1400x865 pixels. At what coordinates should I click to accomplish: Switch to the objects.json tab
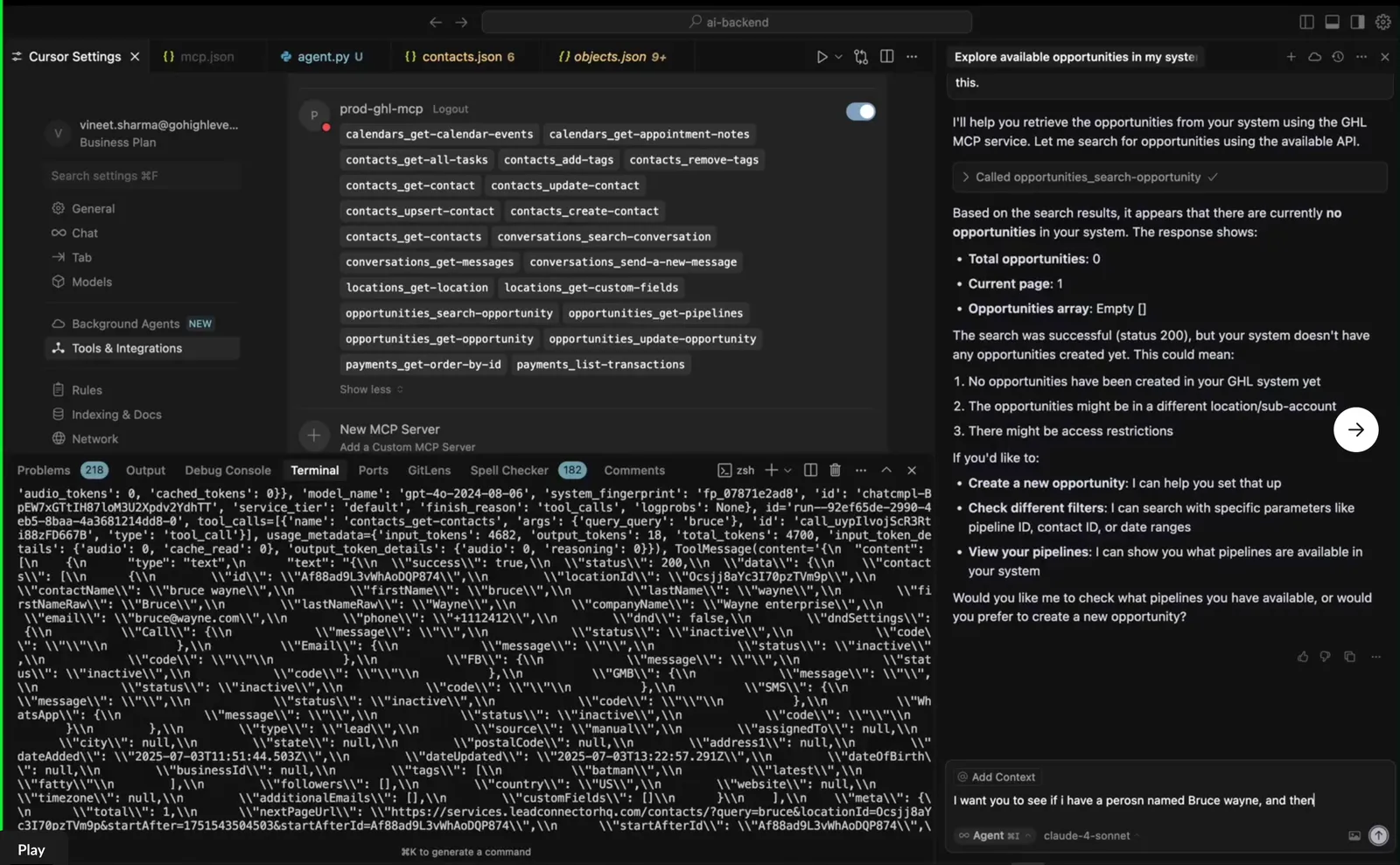click(x=612, y=57)
